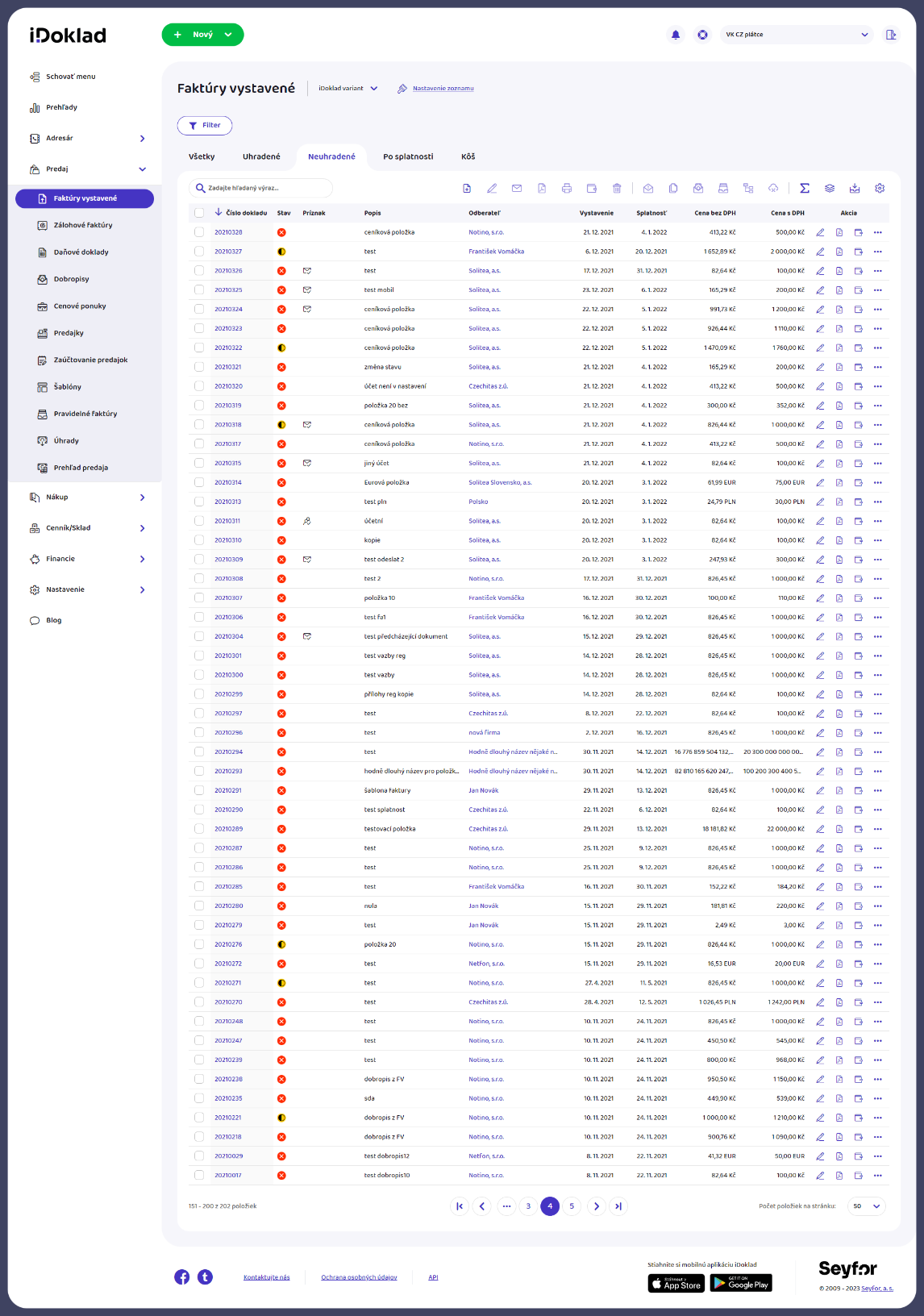The height and width of the screenshot is (1316, 924).
Task: Click the Facebook icon in footer
Action: [182, 1276]
